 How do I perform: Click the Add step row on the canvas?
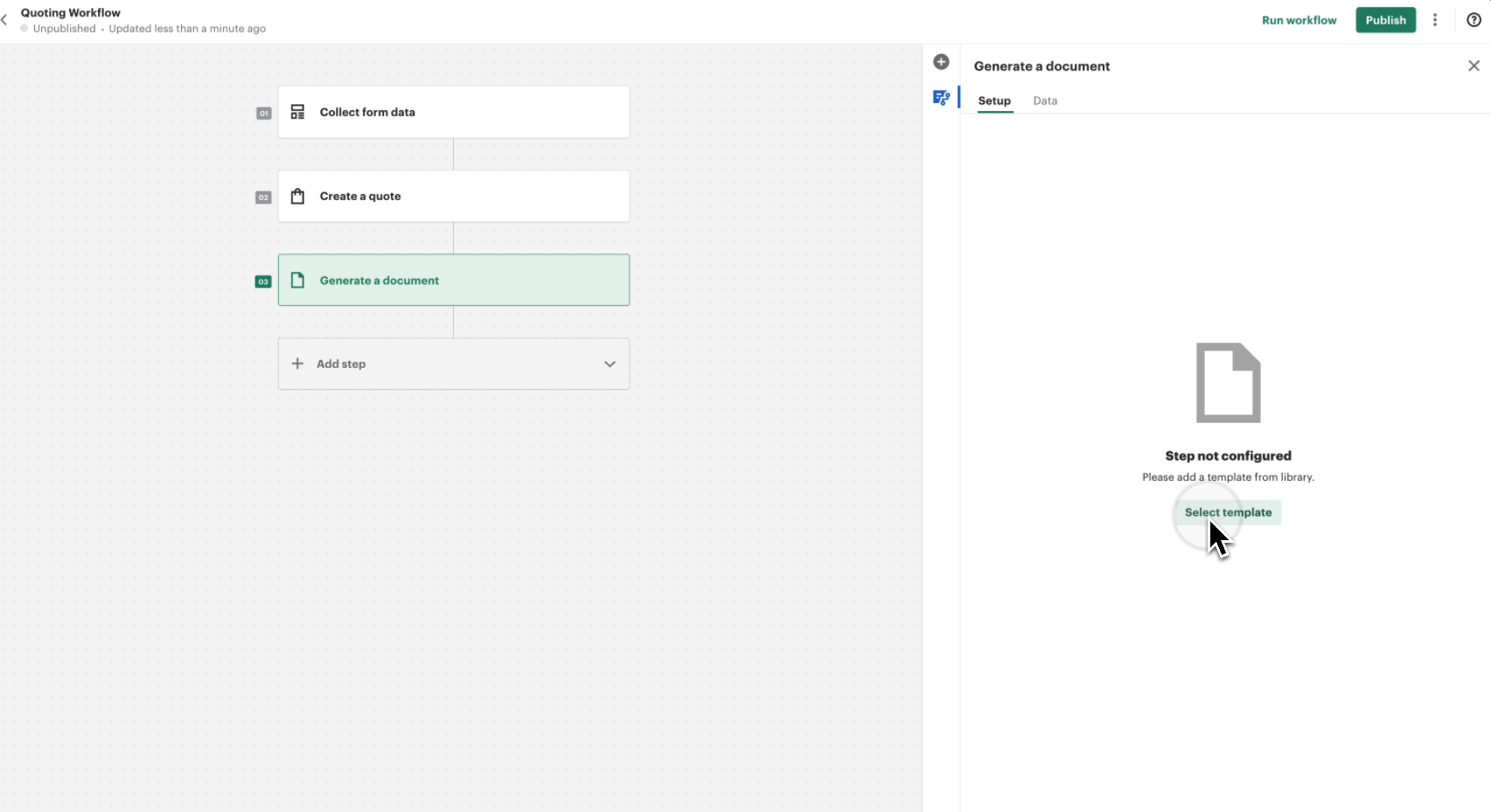click(454, 364)
